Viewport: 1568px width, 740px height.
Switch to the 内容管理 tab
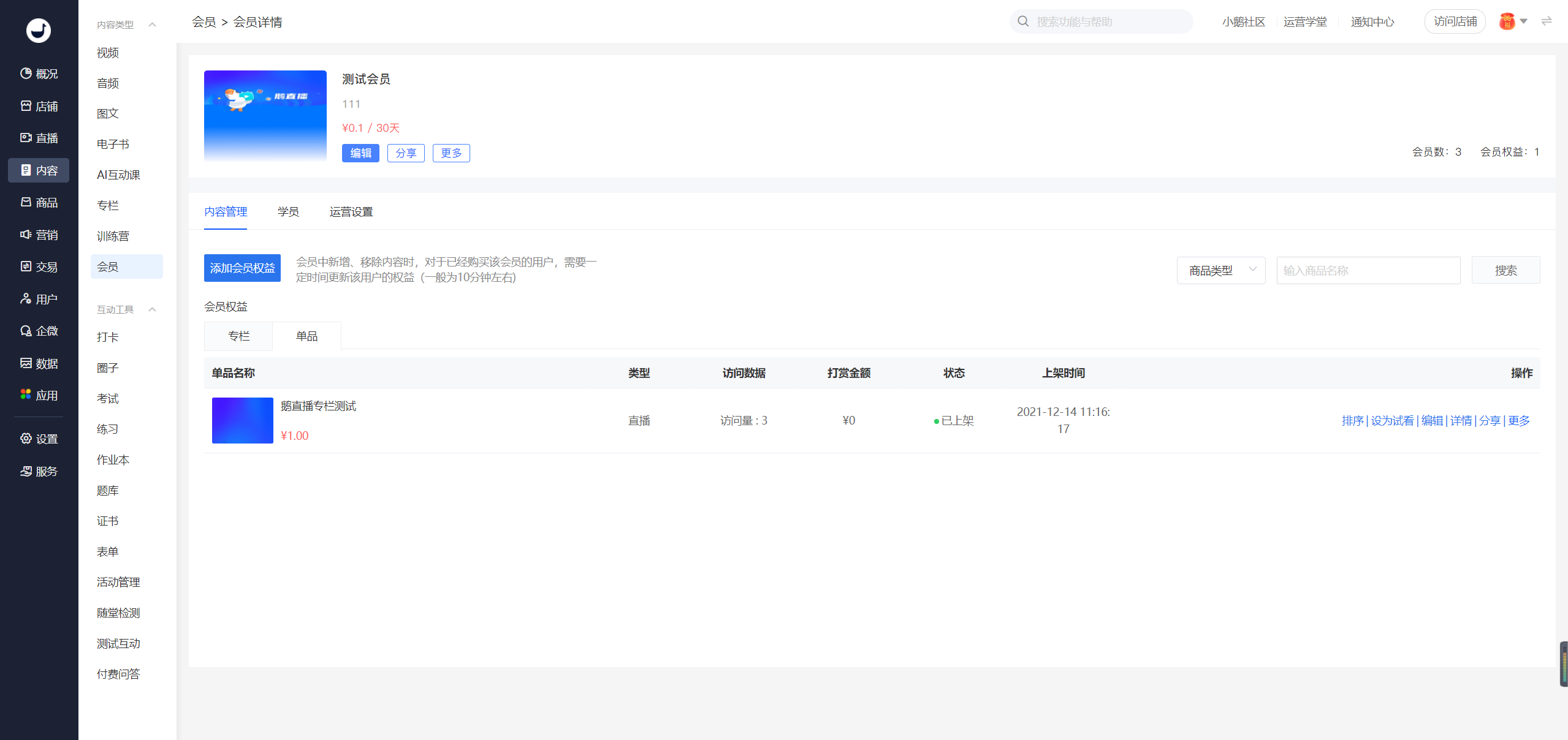(x=226, y=211)
